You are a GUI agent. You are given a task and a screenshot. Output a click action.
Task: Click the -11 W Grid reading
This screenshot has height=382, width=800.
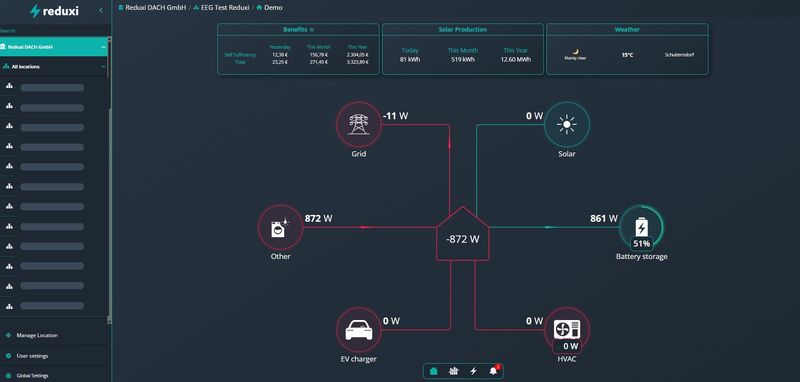coord(395,116)
